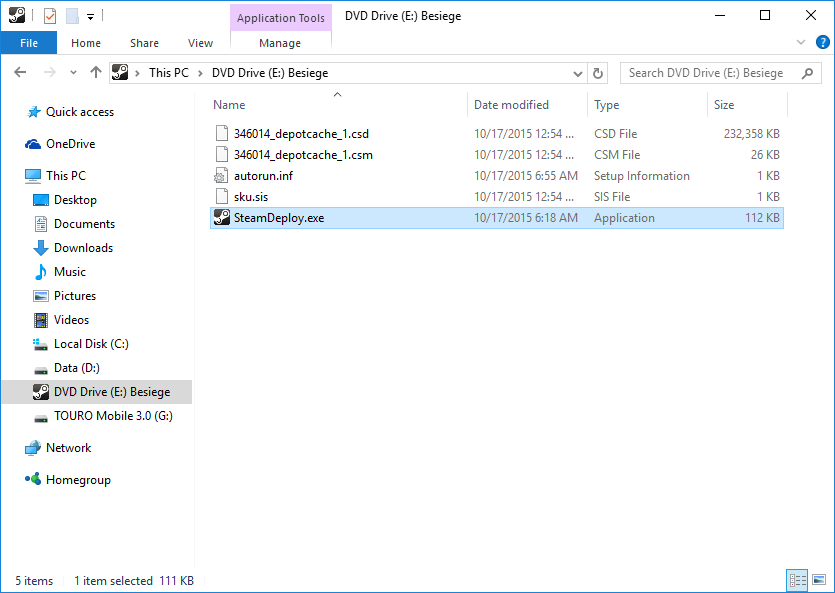This screenshot has width=835, height=593.
Task: Open Videos in navigation pane
Action: coord(71,319)
